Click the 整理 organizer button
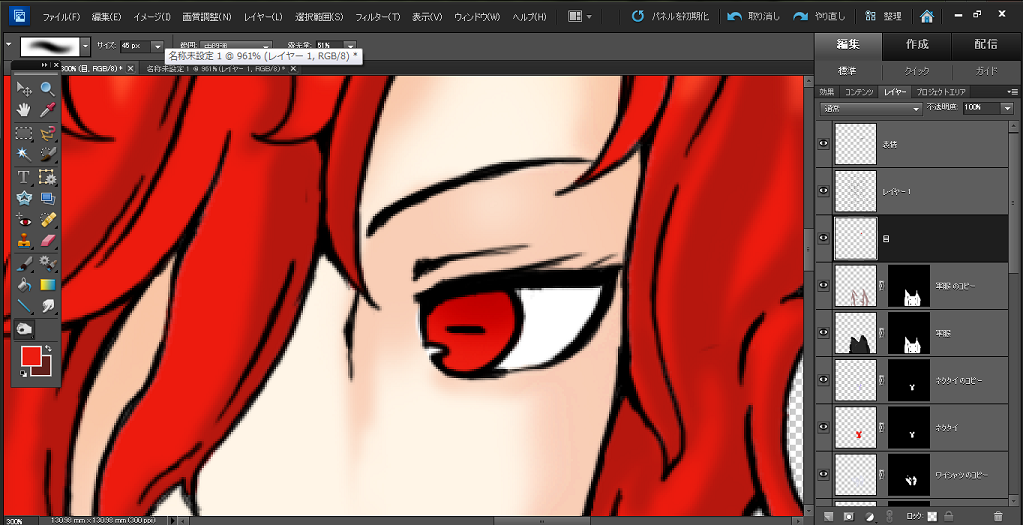Screen dimensions: 1023x525 click(883, 16)
